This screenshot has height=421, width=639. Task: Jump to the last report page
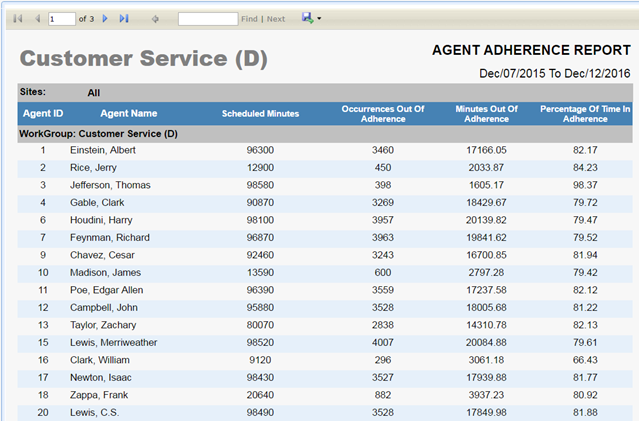[124, 19]
